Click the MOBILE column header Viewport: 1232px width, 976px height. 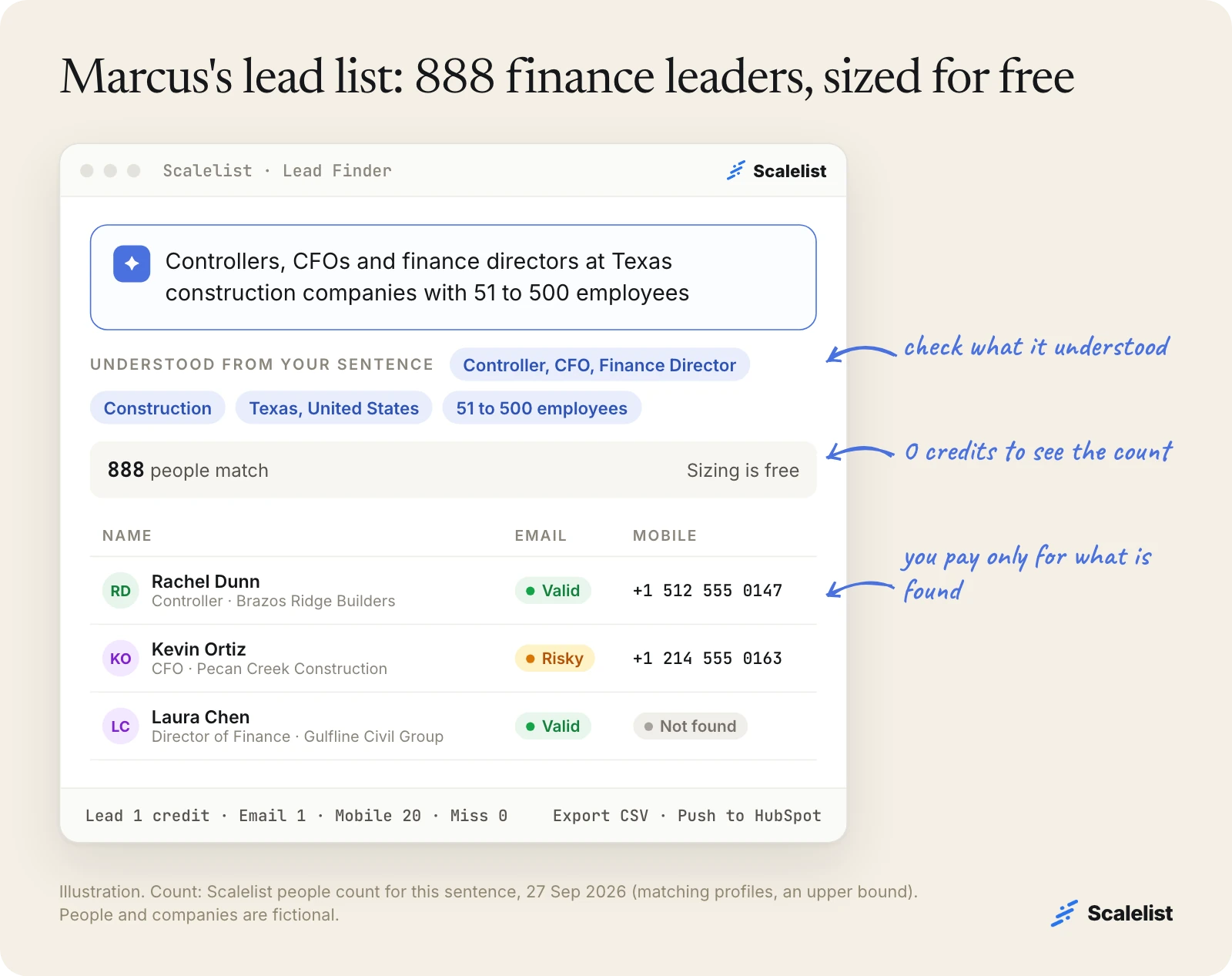(665, 535)
